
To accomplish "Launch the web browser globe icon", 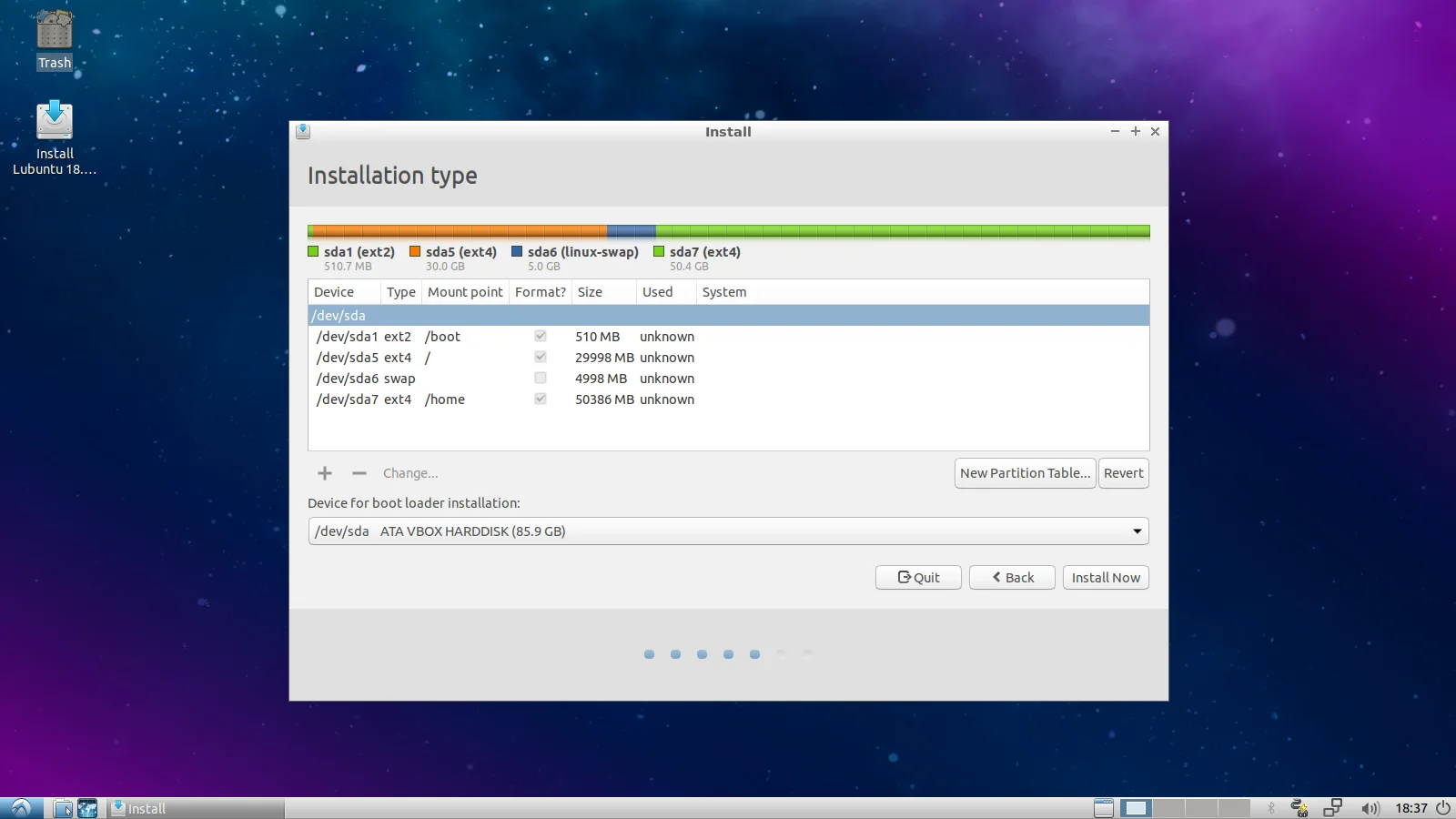I will (87, 808).
